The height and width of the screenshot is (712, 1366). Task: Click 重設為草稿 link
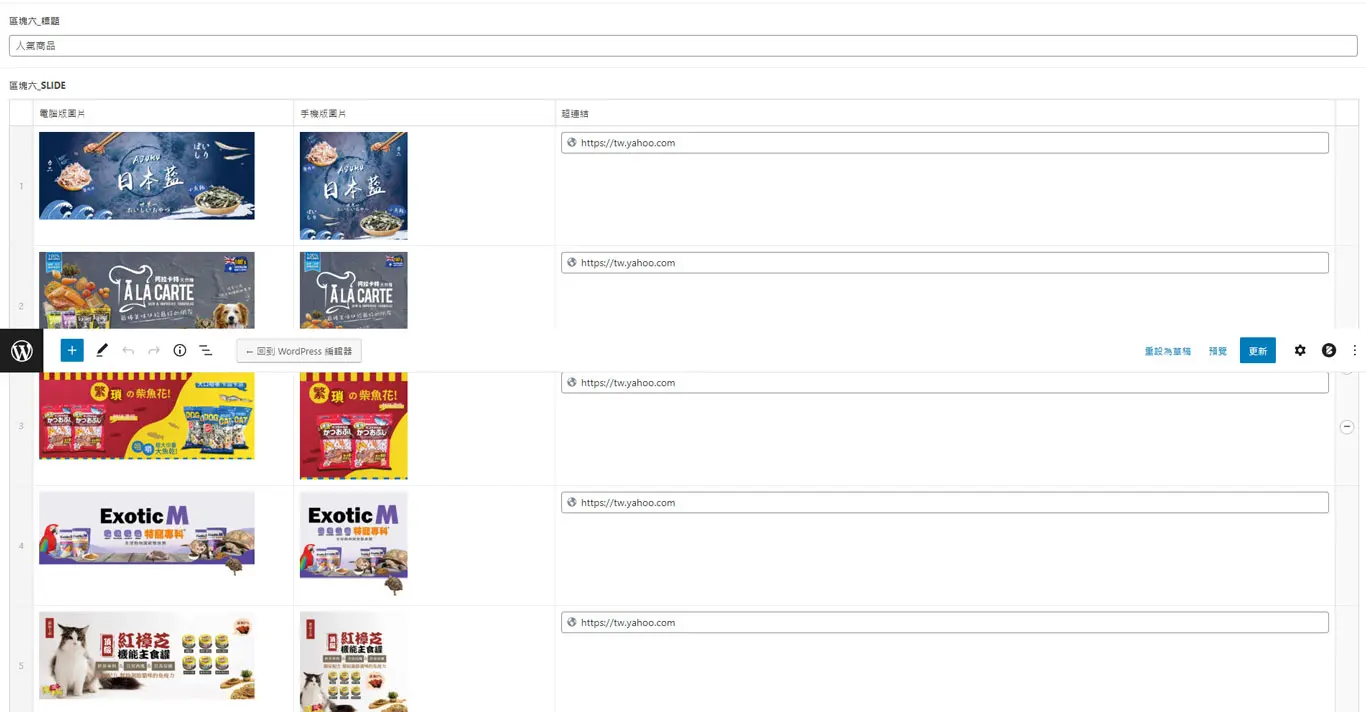point(1168,352)
